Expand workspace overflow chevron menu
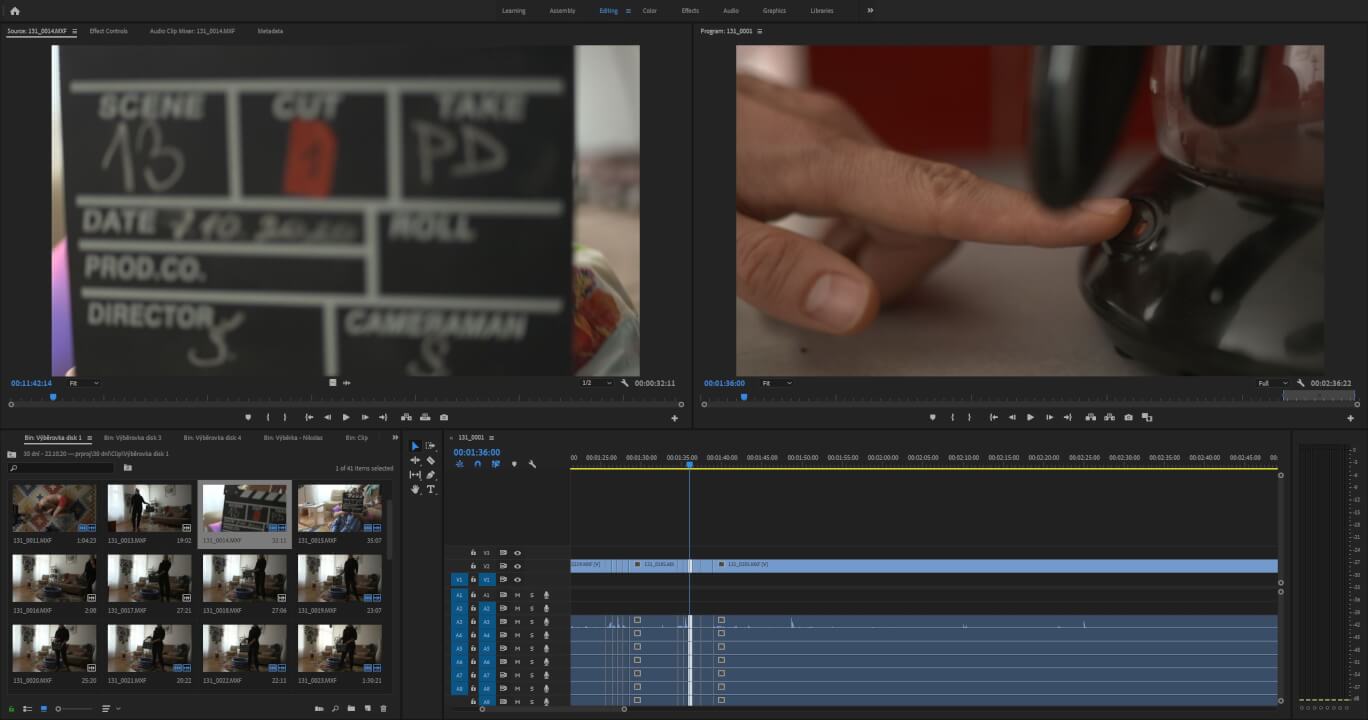Screen dimensions: 1368x720 [870, 10]
